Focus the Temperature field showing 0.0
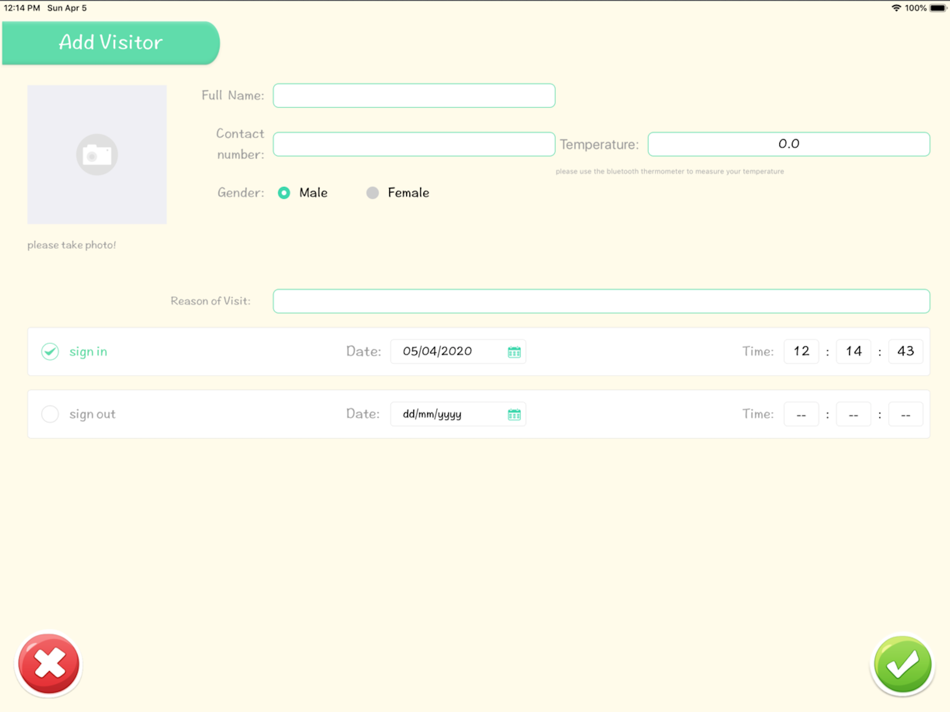Image resolution: width=950 pixels, height=712 pixels. (x=789, y=144)
